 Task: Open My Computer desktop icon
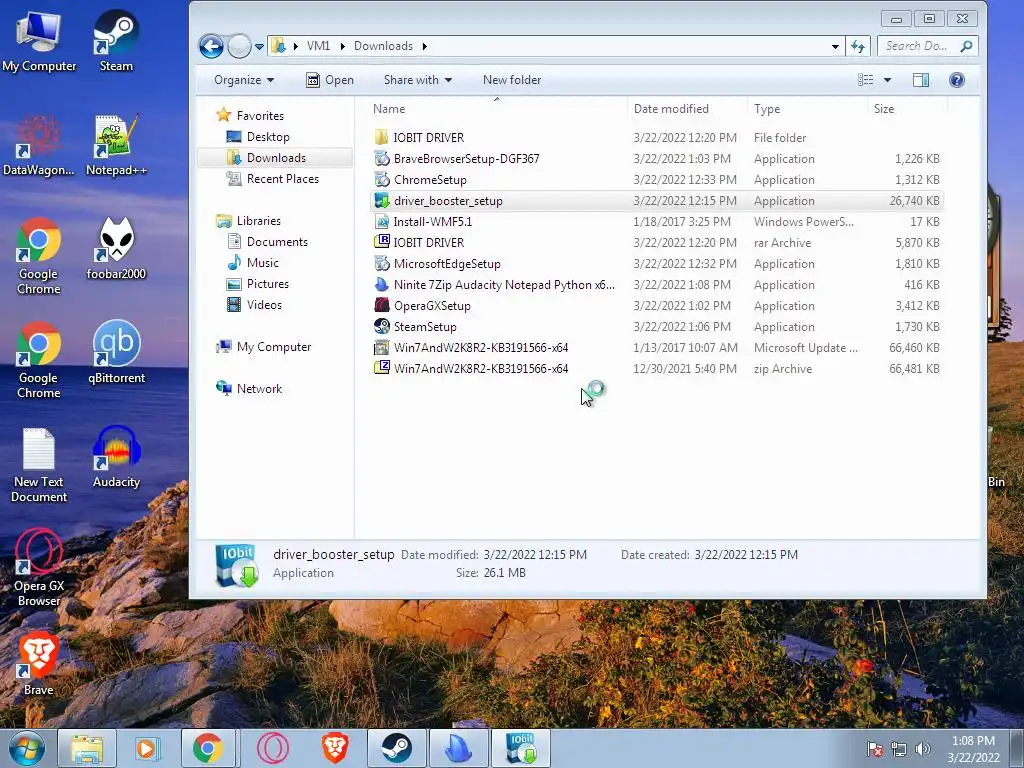39,40
